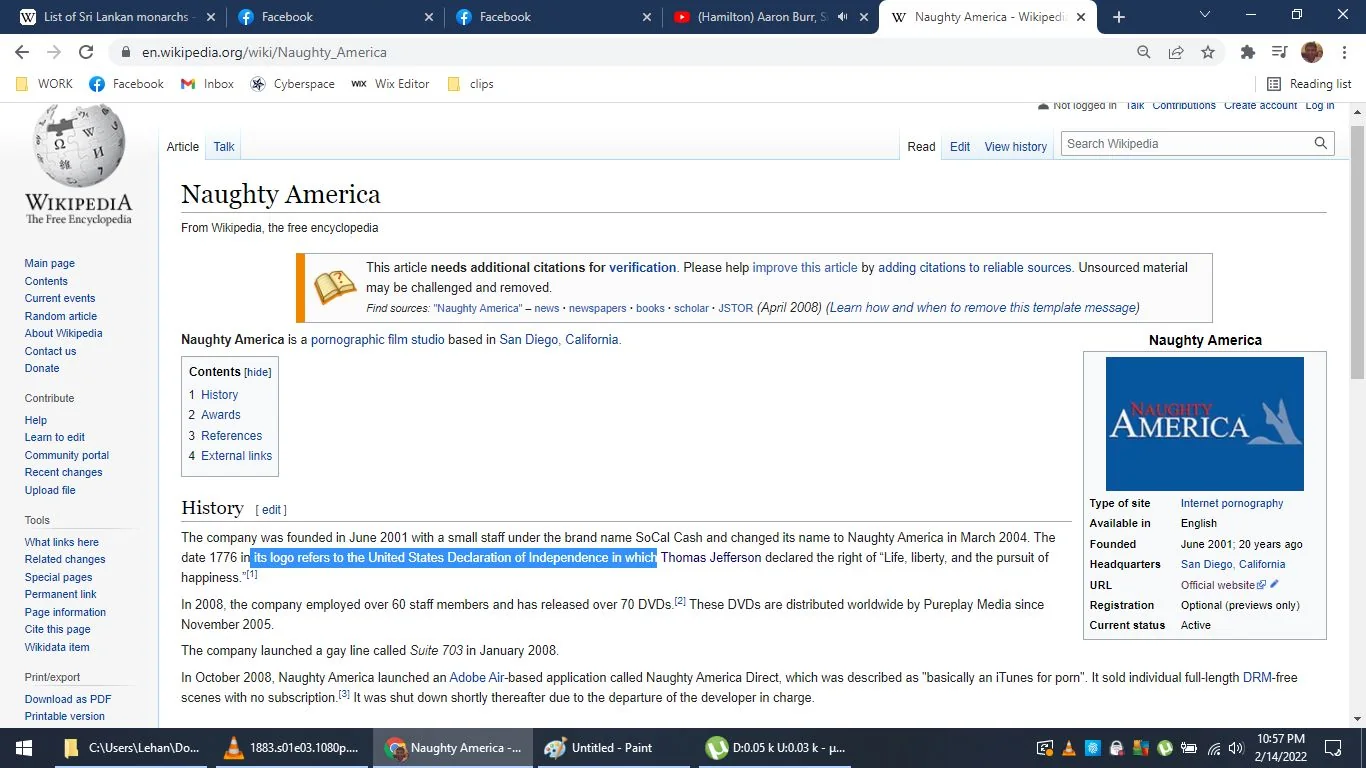The width and height of the screenshot is (1366, 768).
Task: Open the volume speaker tray icon
Action: (1236, 748)
